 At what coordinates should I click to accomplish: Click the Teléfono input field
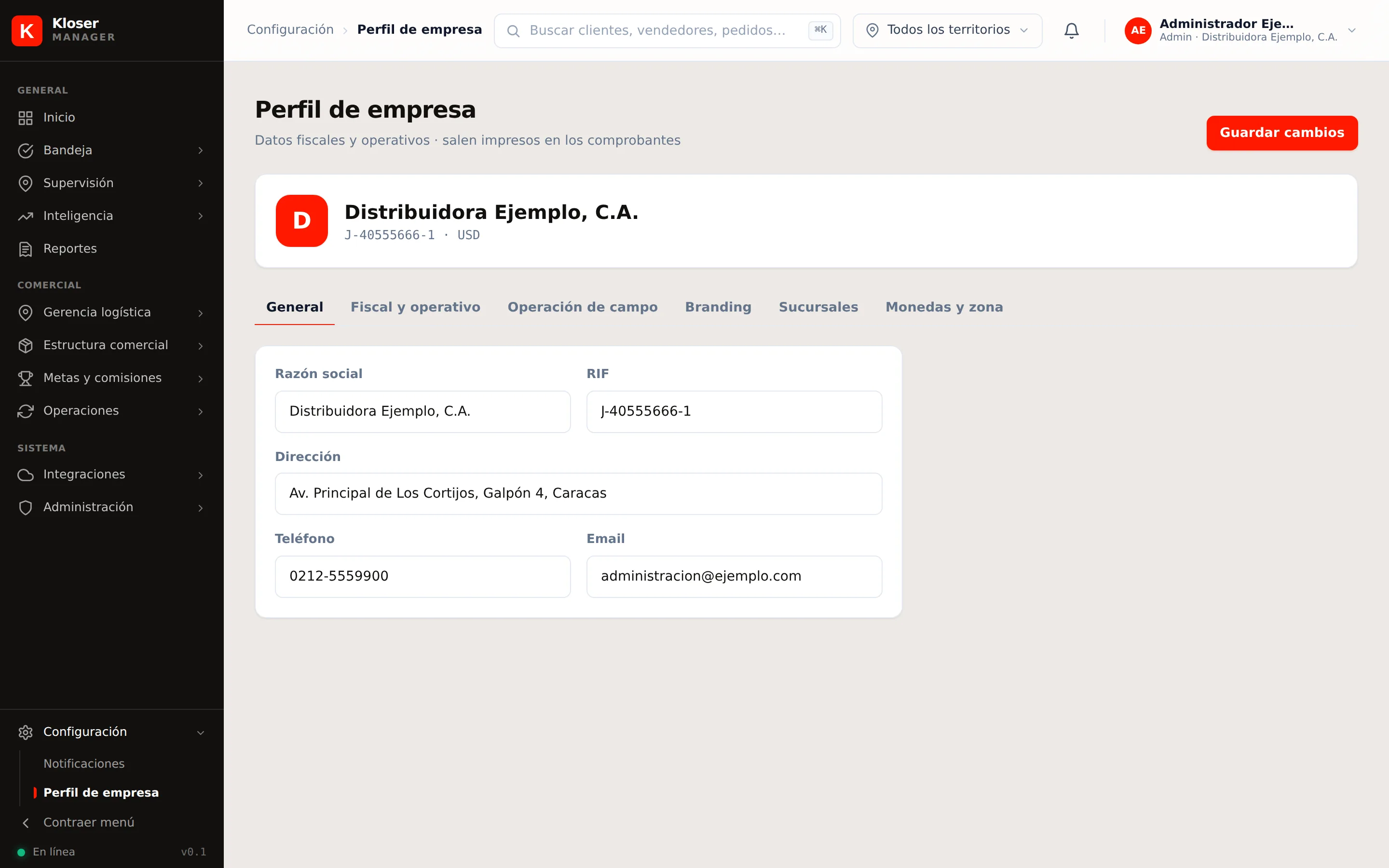point(422,576)
